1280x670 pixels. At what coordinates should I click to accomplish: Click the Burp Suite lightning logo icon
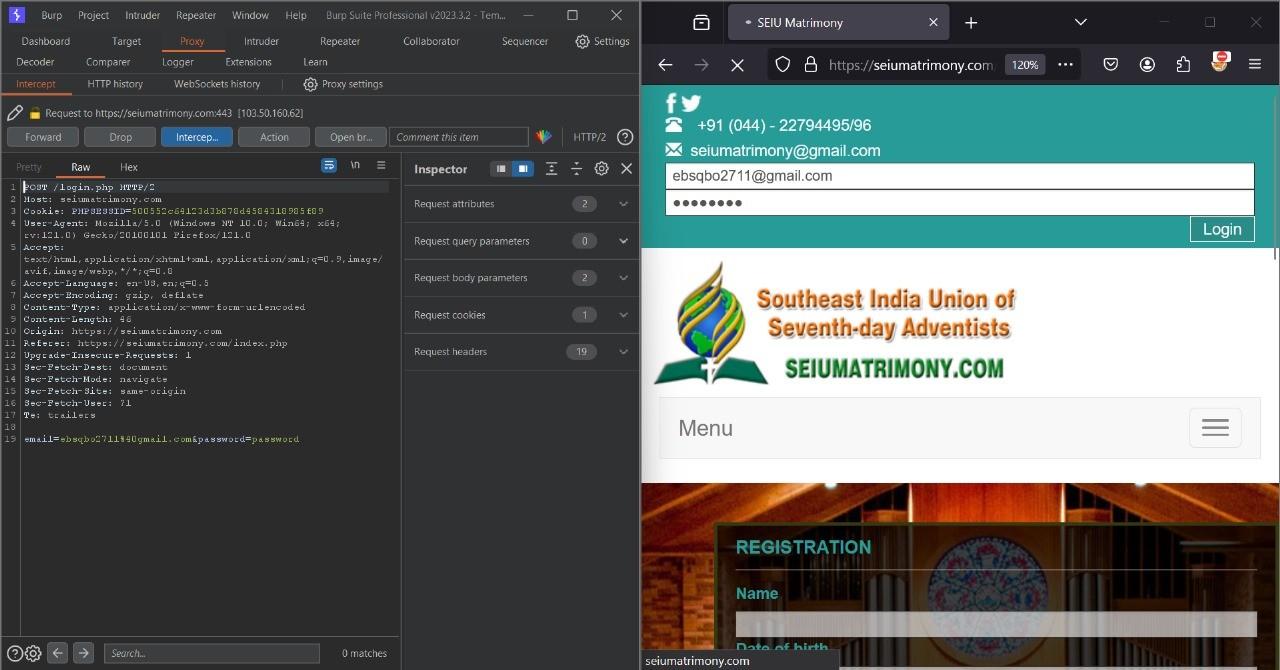coord(15,15)
